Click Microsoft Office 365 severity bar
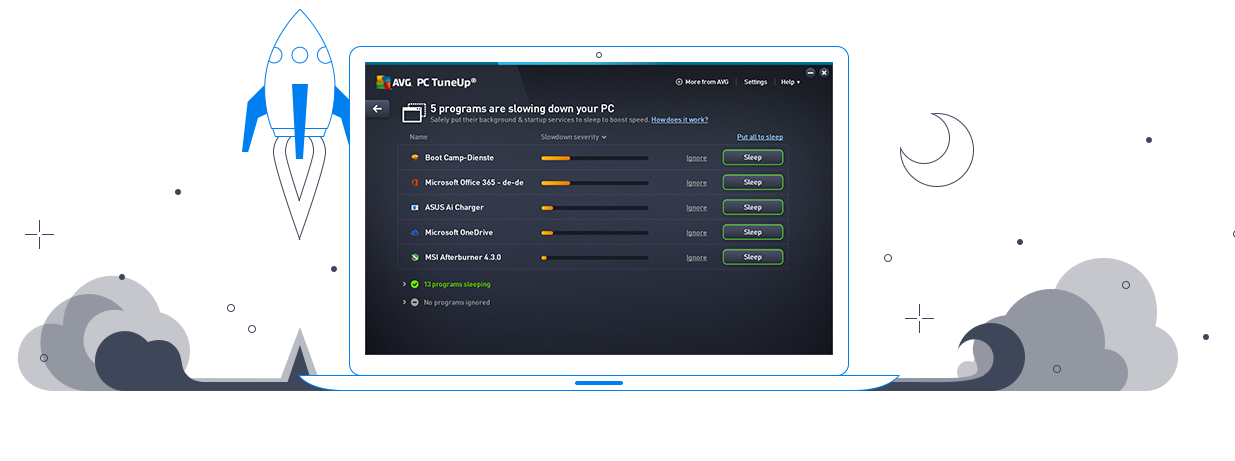 (x=595, y=183)
